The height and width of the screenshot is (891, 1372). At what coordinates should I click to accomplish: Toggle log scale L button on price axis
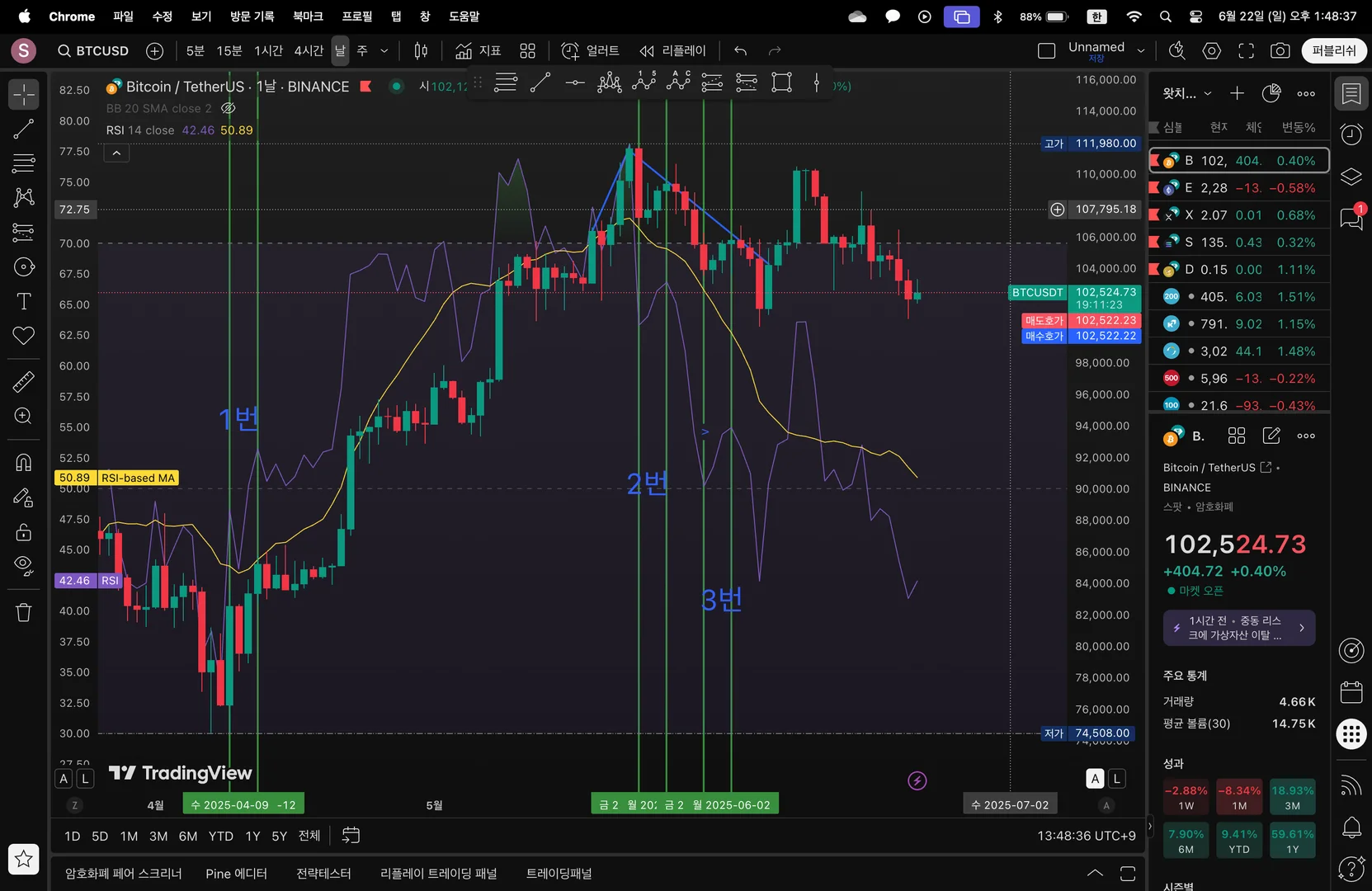[x=1117, y=779]
